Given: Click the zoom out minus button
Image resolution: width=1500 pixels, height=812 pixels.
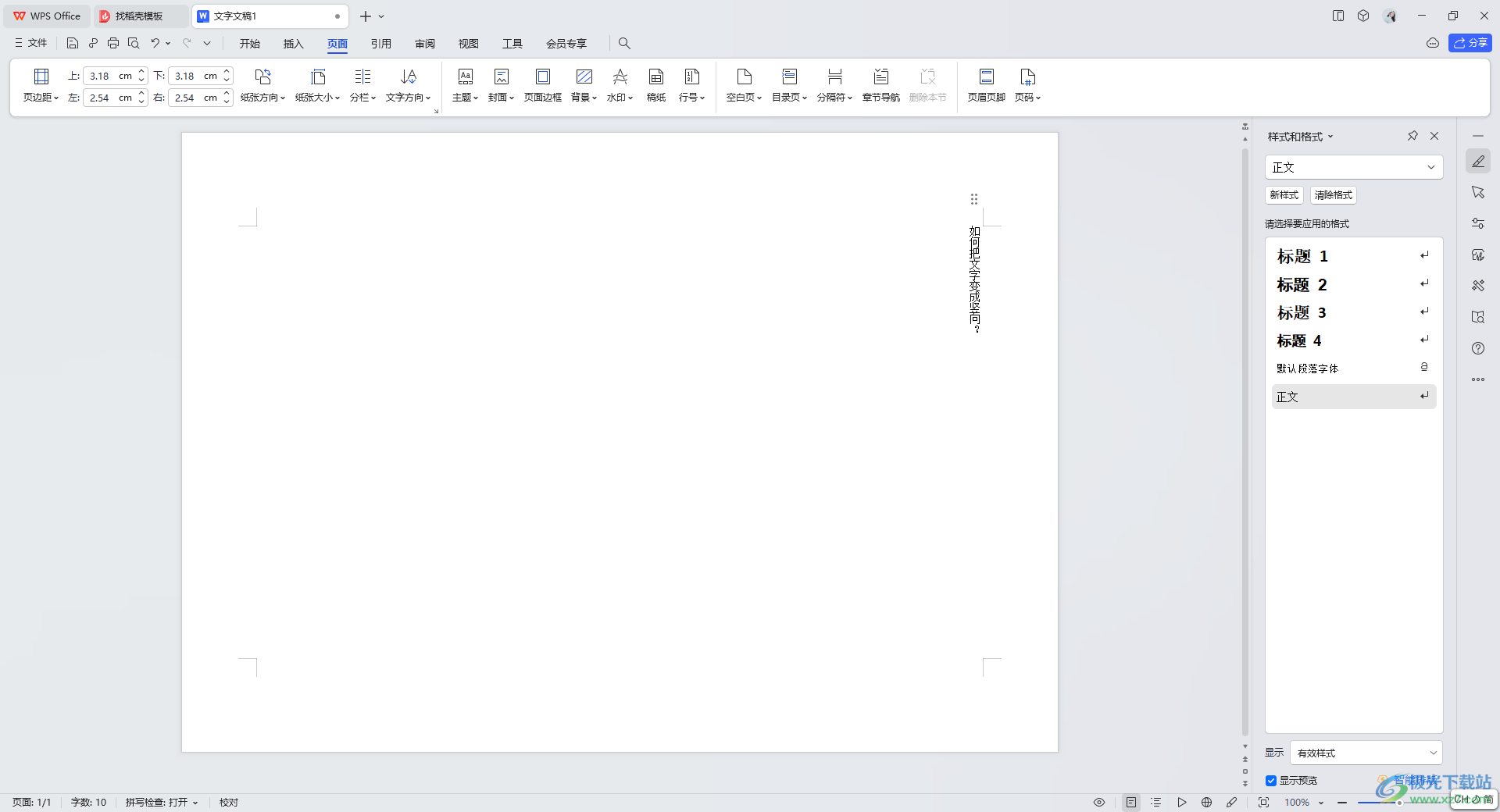Looking at the screenshot, I should pos(1342,802).
